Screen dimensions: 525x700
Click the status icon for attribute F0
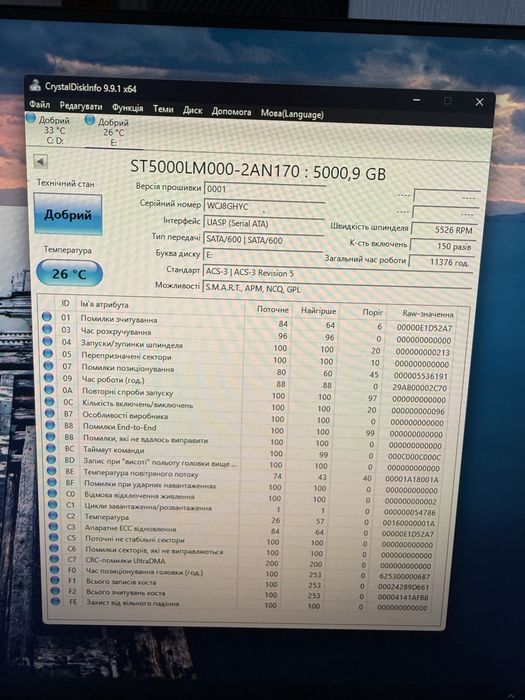tap(54, 569)
